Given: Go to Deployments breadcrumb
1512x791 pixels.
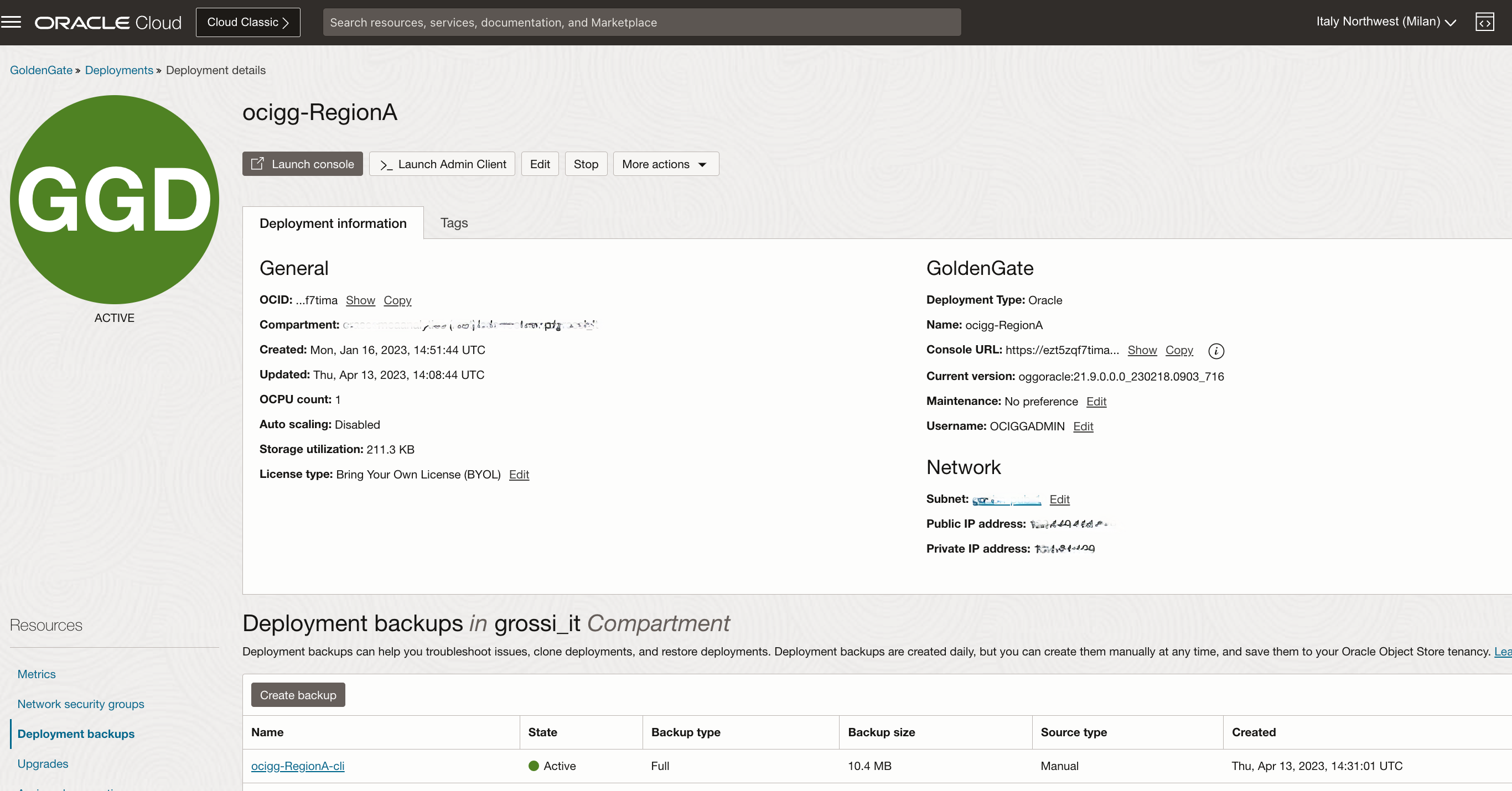Looking at the screenshot, I should [x=118, y=70].
